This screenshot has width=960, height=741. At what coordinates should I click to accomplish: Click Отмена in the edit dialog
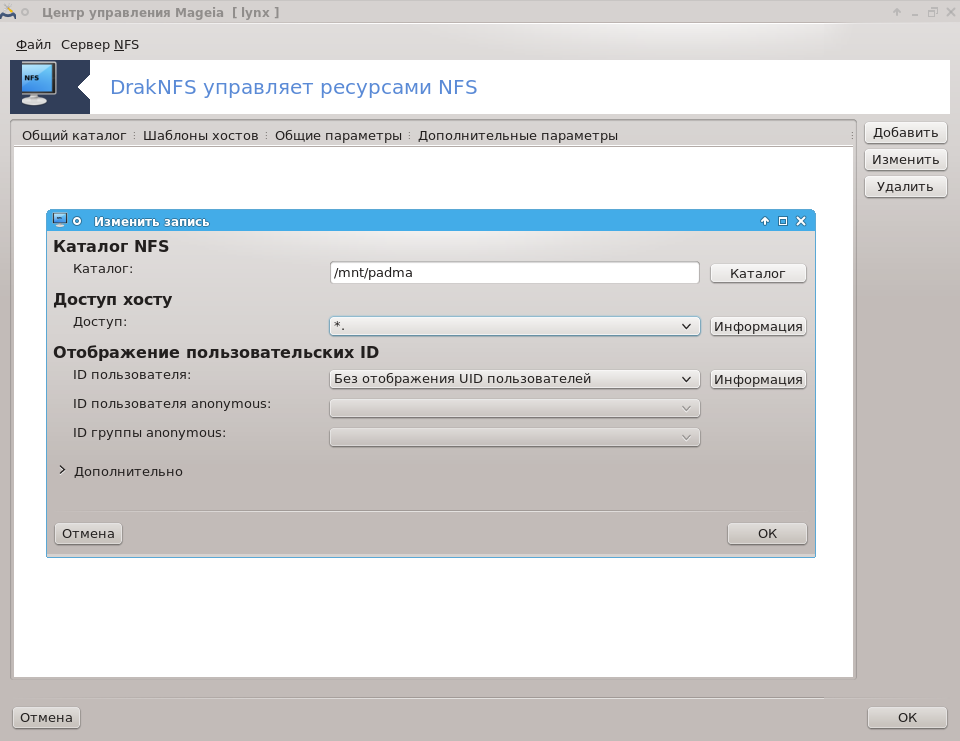88,533
